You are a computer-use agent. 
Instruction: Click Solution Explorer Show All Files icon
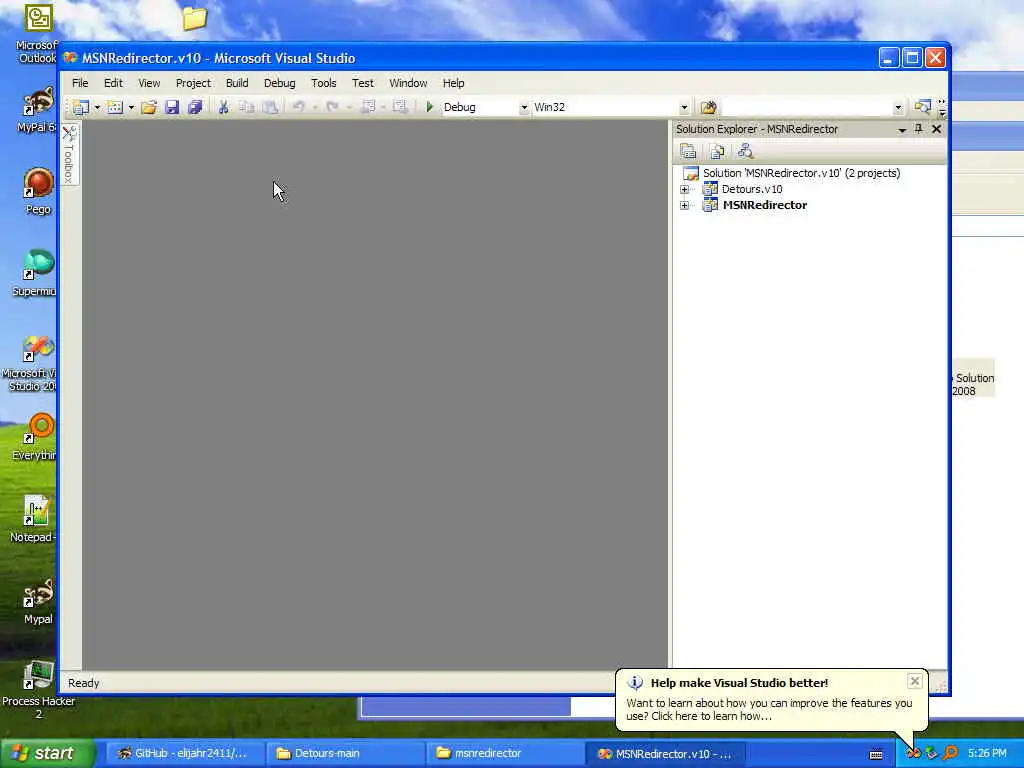click(716, 152)
